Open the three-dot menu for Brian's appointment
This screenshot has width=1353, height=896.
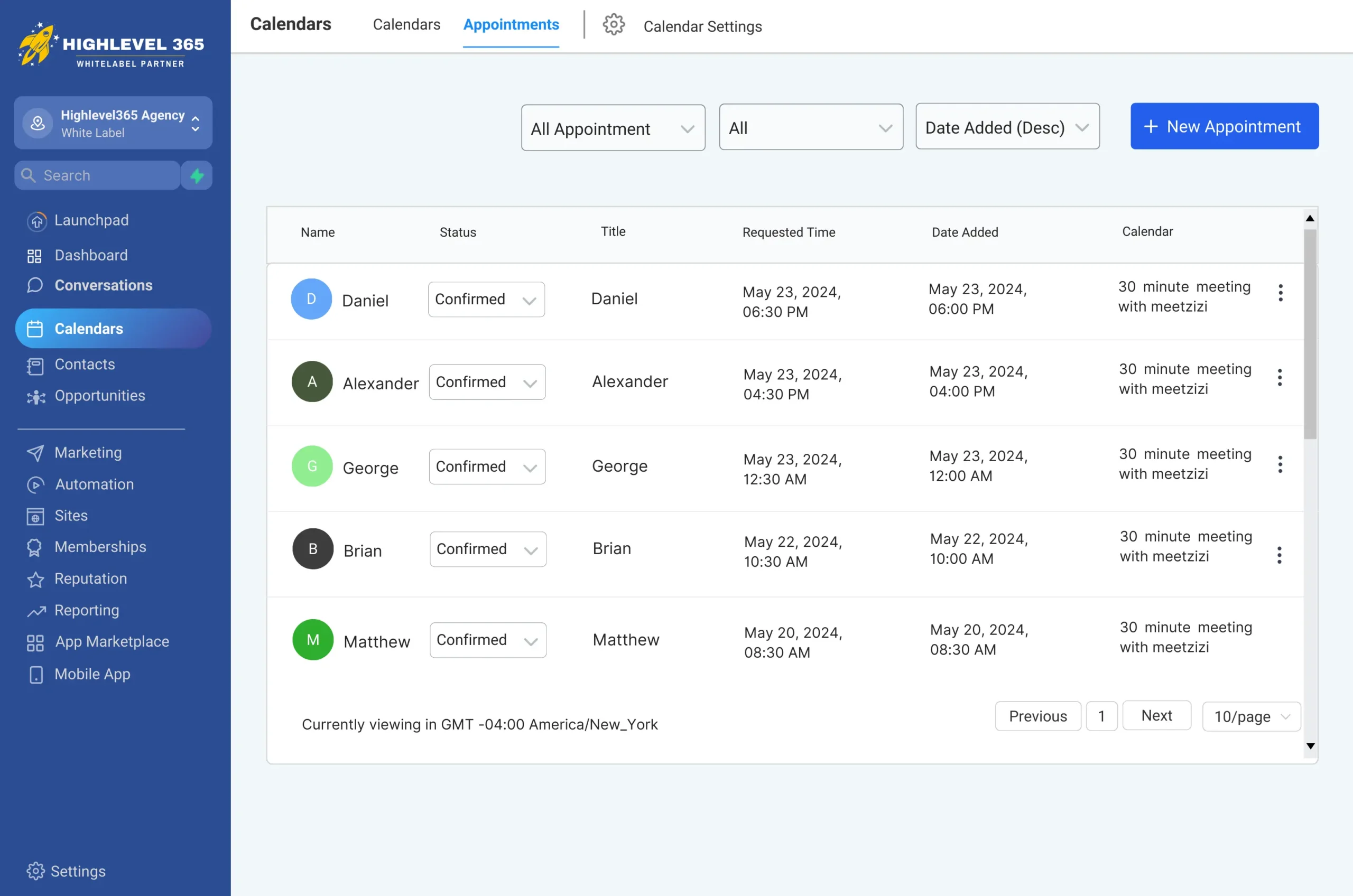click(x=1279, y=555)
